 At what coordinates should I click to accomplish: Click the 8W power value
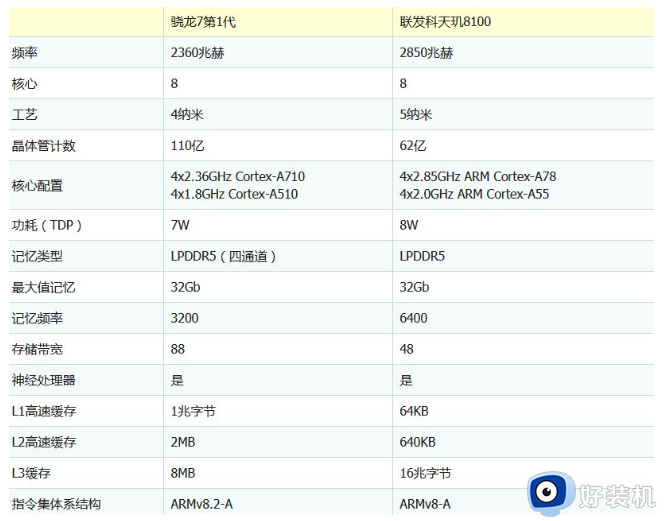click(409, 225)
